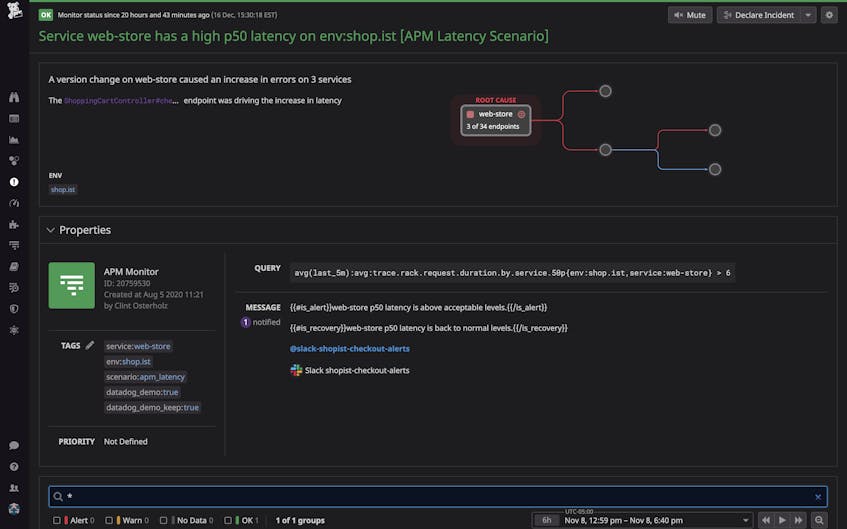The image size is (847, 529).
Task: Open the Datadog home logo
Action: (15, 10)
